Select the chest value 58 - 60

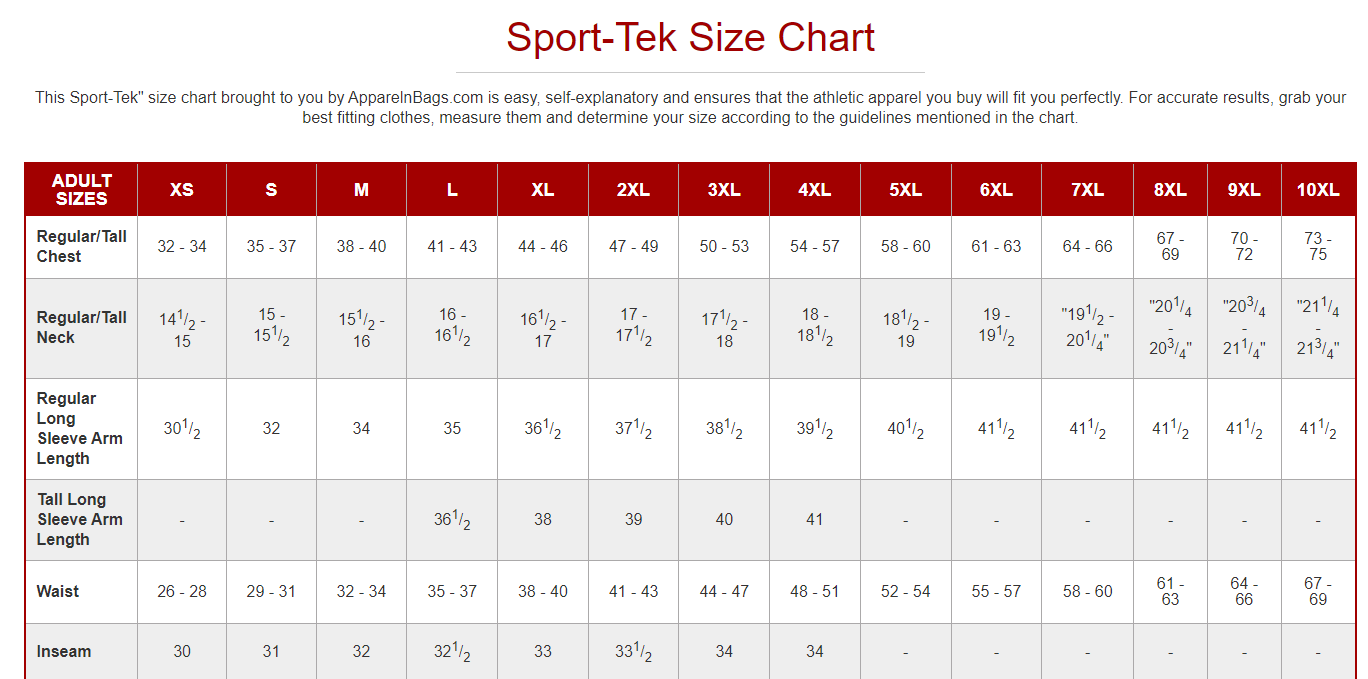905,246
